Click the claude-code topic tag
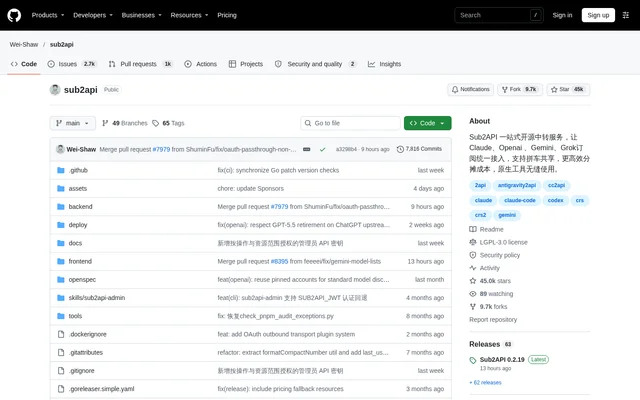Image resolution: width=640 pixels, height=400 pixels. pyautogui.click(x=519, y=200)
